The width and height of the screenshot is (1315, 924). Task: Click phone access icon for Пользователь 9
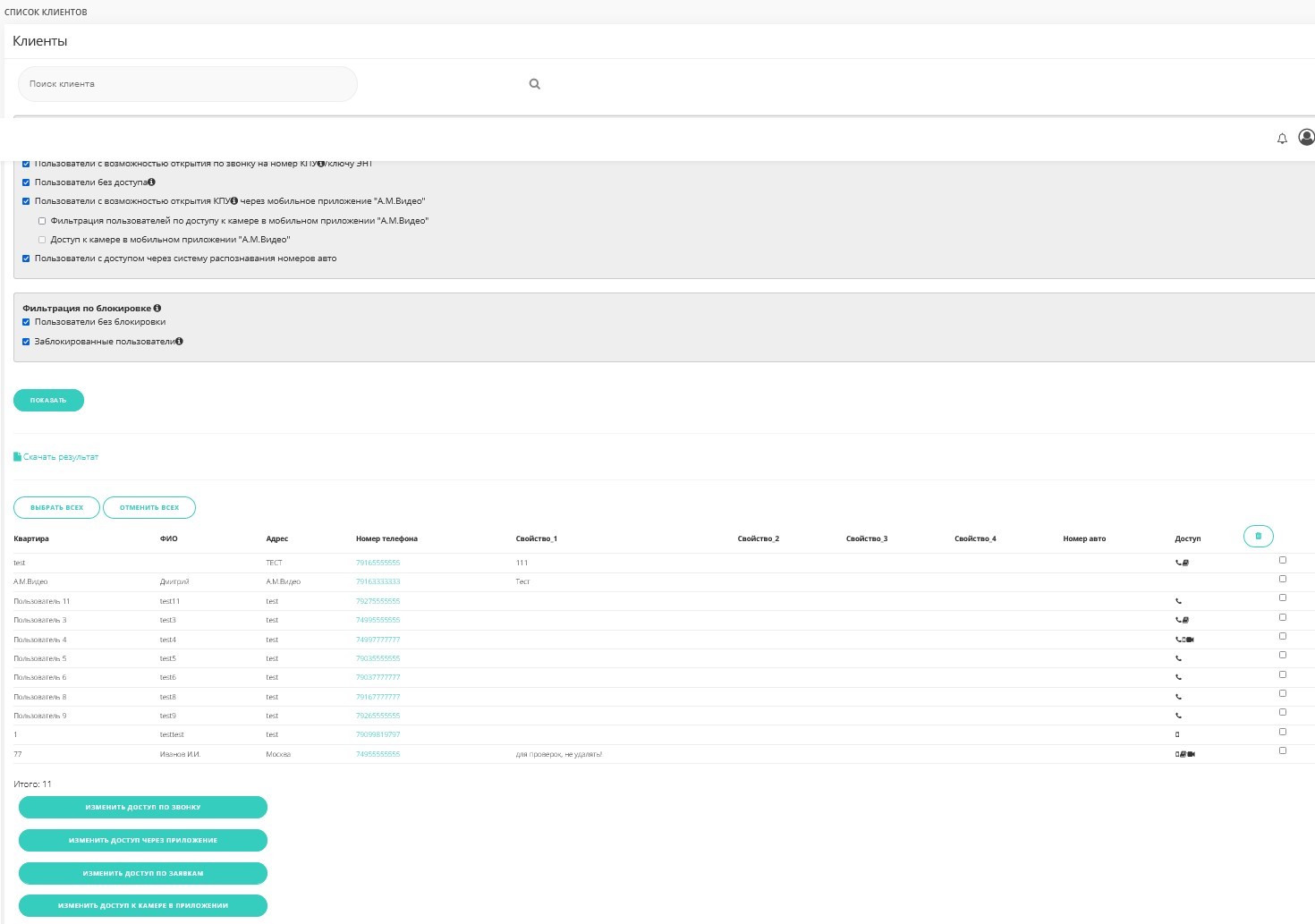(1178, 716)
